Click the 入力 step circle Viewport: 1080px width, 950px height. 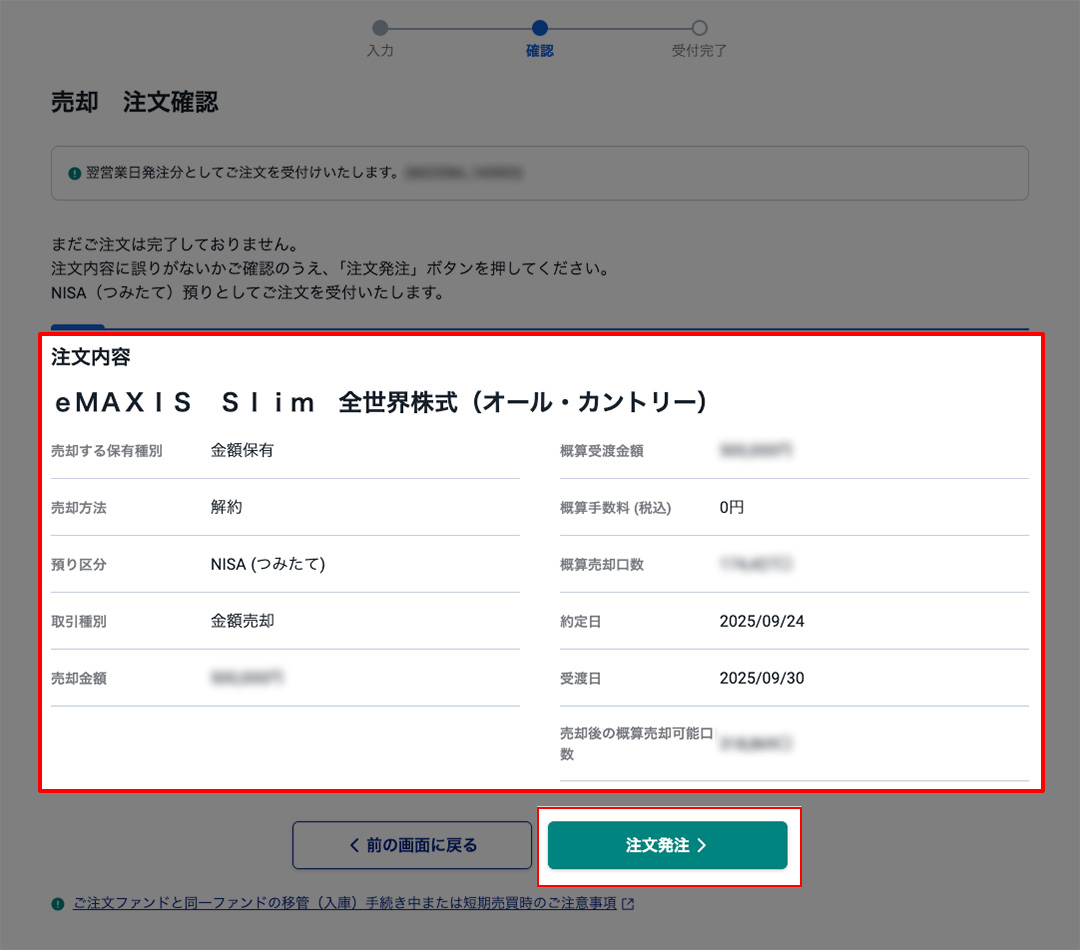tap(380, 28)
